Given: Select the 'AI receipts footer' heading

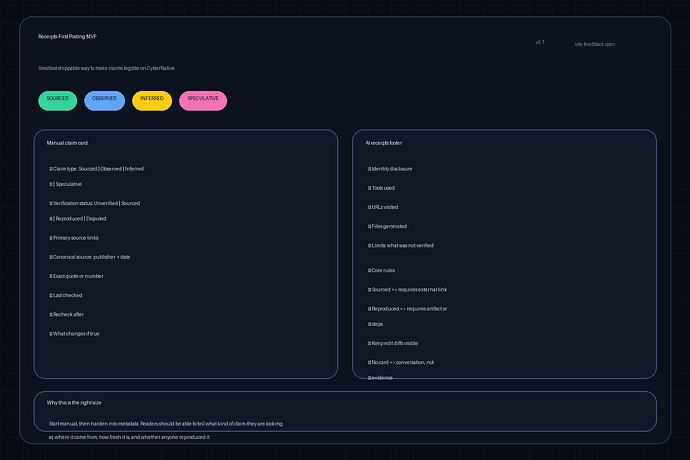Looking at the screenshot, I should coord(386,143).
